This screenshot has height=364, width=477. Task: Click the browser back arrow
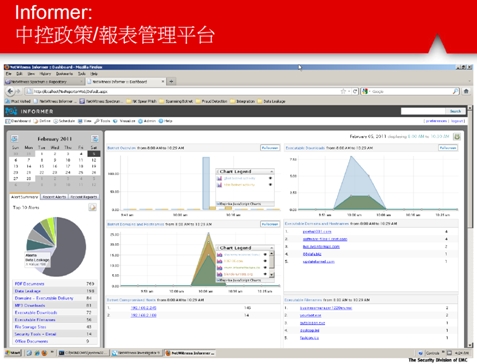10,91
